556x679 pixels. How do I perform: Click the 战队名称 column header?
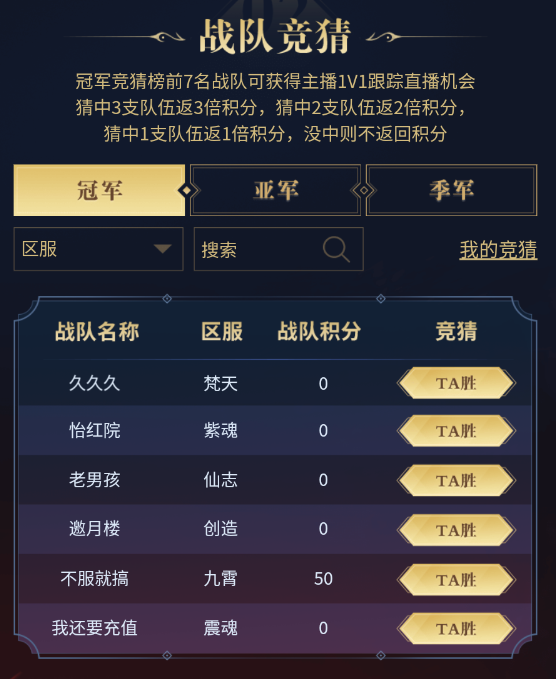pyautogui.click(x=97, y=332)
